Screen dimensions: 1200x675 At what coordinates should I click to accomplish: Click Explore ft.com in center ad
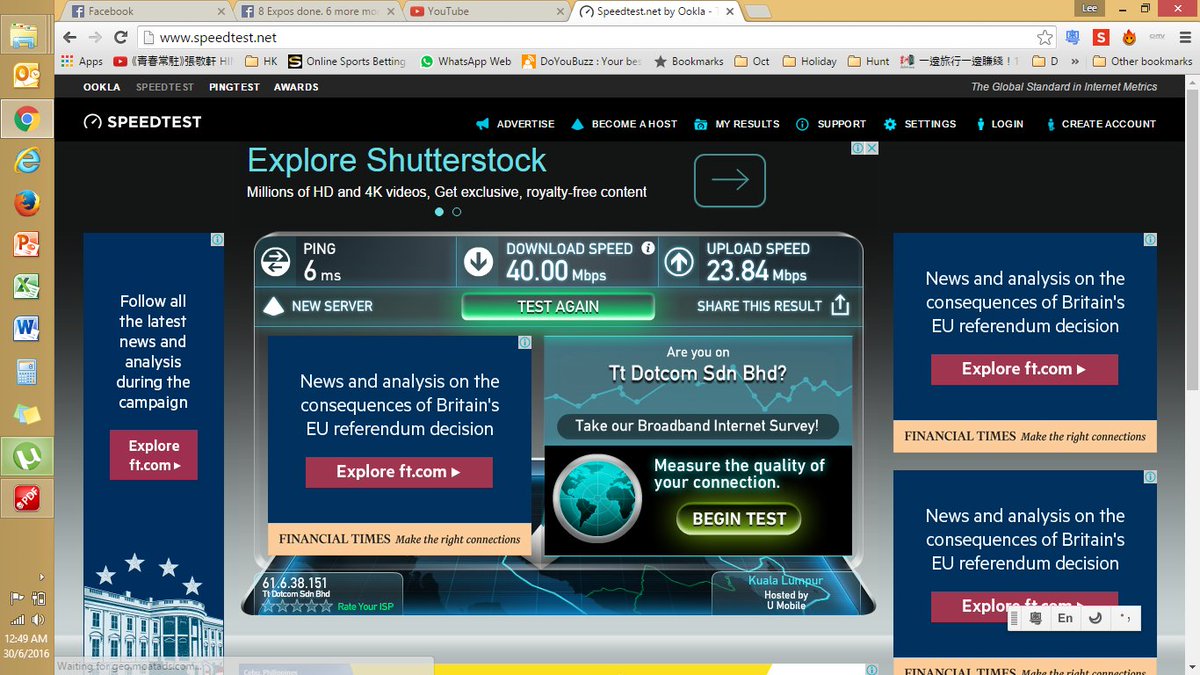tap(399, 472)
